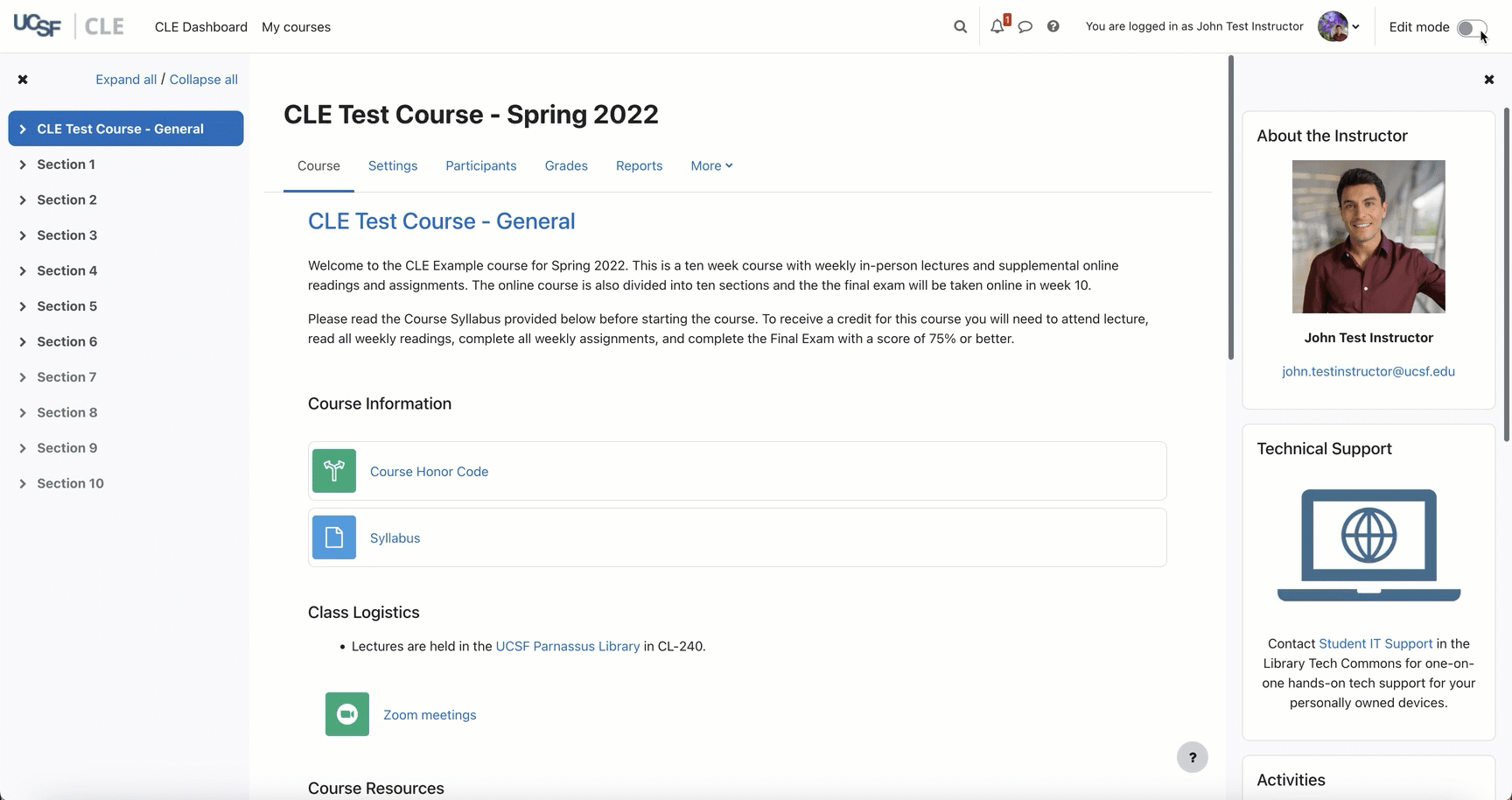Click the instructor photo
The image size is (1512, 800).
point(1368,236)
